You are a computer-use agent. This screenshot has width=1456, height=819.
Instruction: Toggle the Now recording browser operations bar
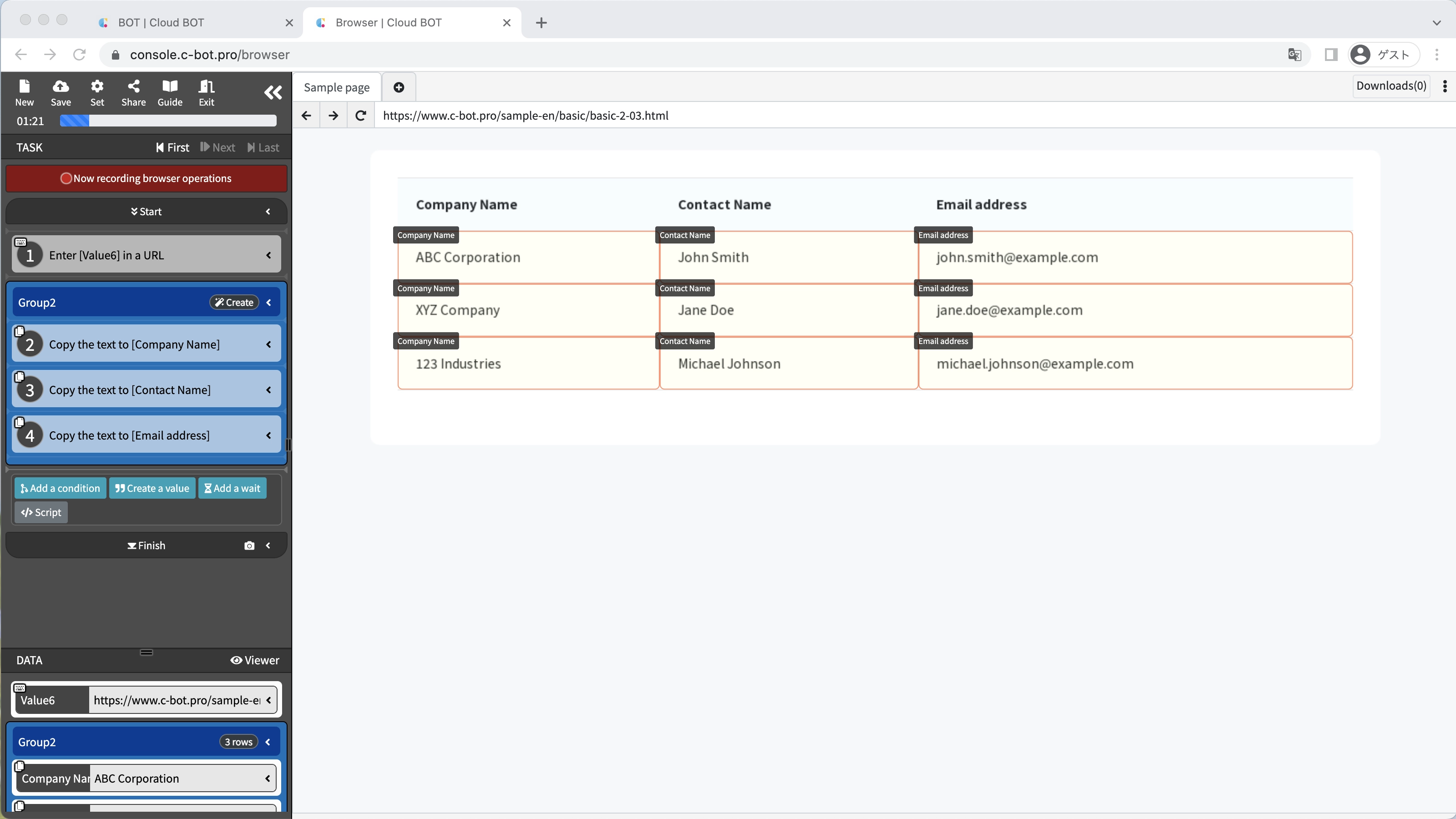click(x=147, y=178)
